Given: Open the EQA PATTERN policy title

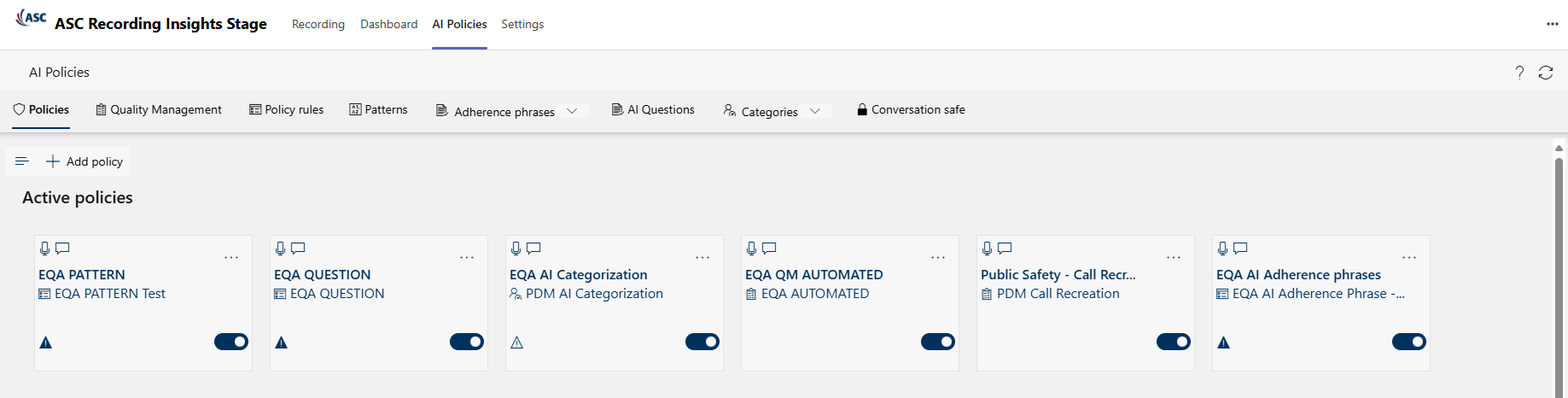Looking at the screenshot, I should pyautogui.click(x=82, y=274).
